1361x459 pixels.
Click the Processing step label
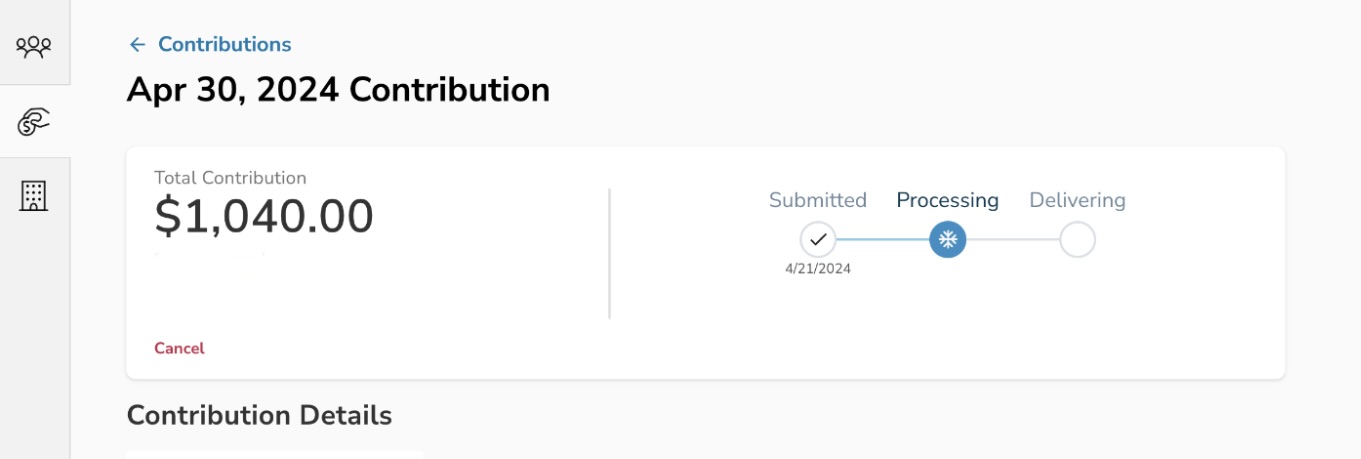pos(947,200)
